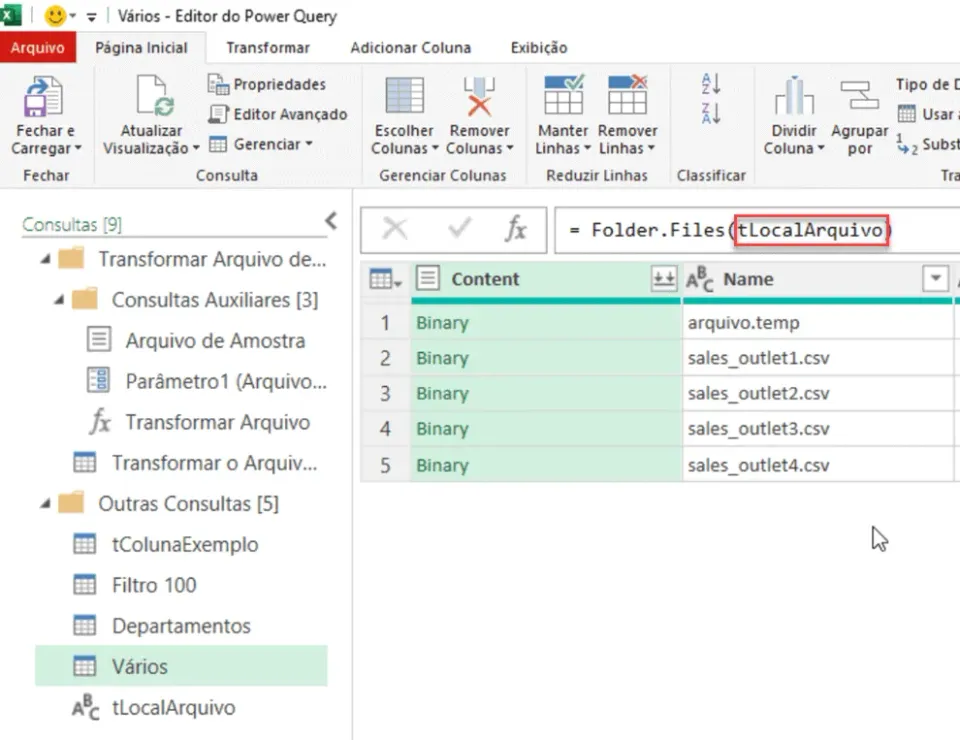Select row number 3
Screen dimensions: 960x740
(x=385, y=394)
